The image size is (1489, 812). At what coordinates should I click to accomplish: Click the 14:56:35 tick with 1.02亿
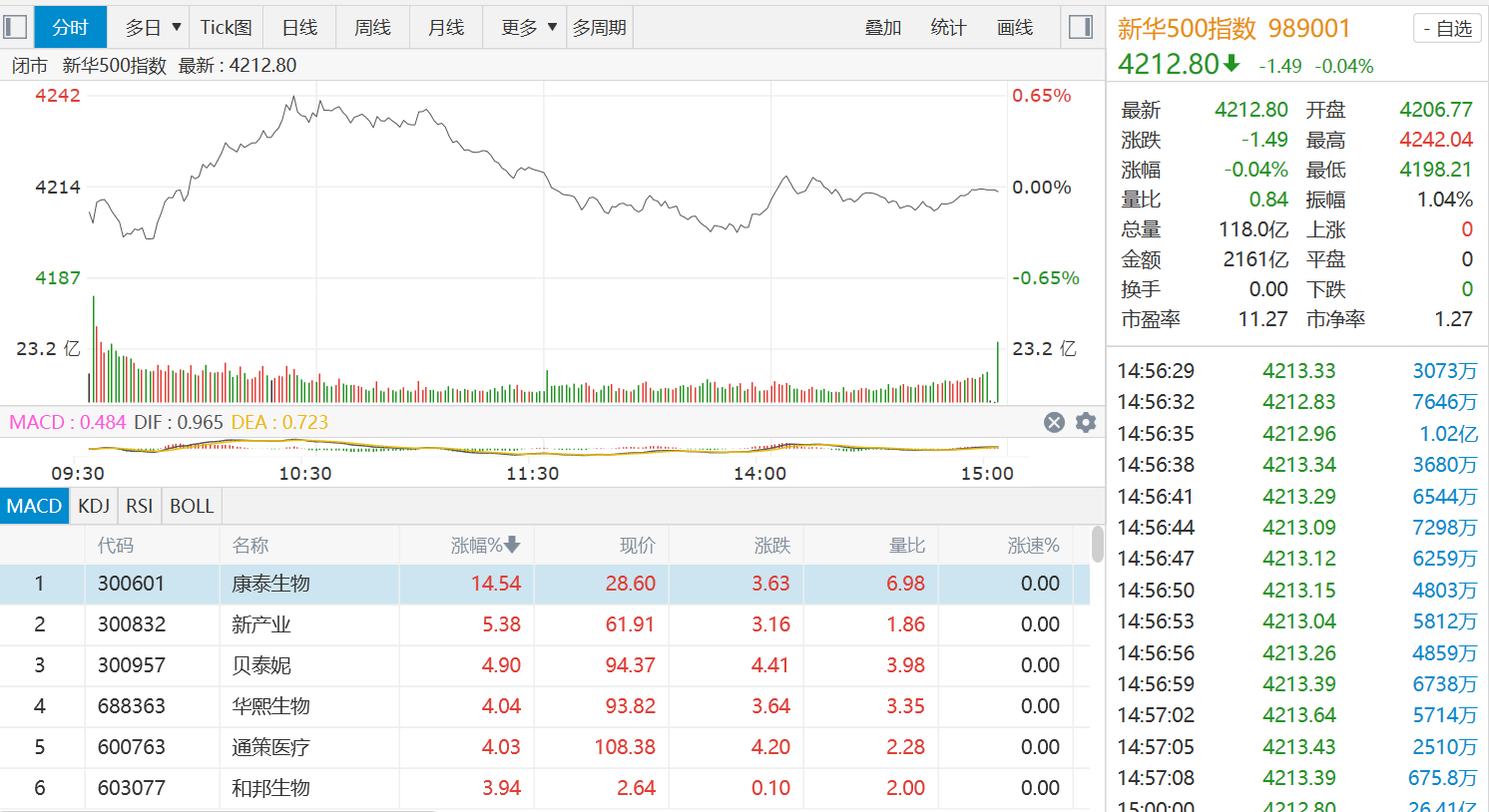pos(1296,434)
